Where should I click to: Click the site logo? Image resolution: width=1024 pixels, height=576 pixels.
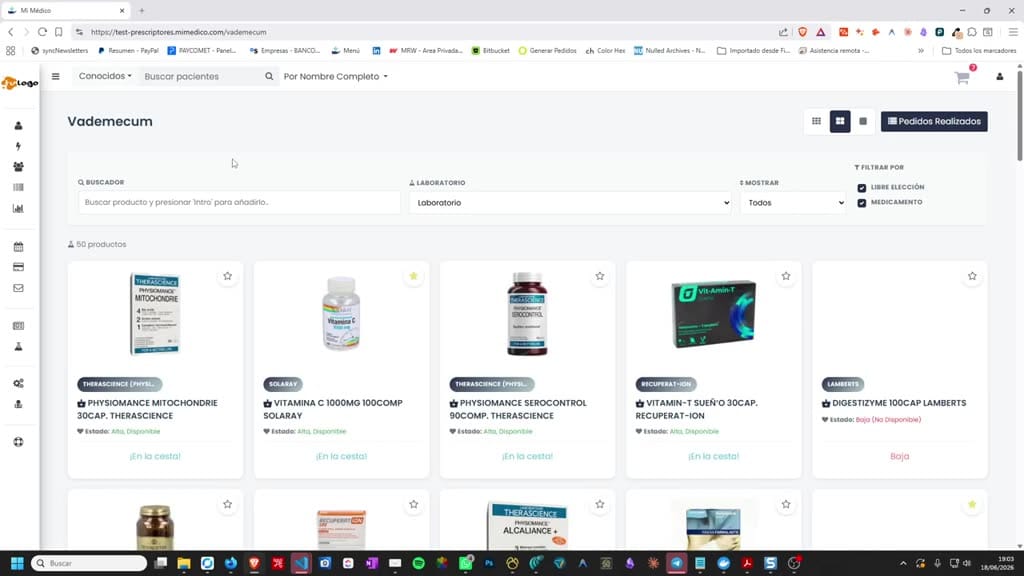tap(20, 83)
